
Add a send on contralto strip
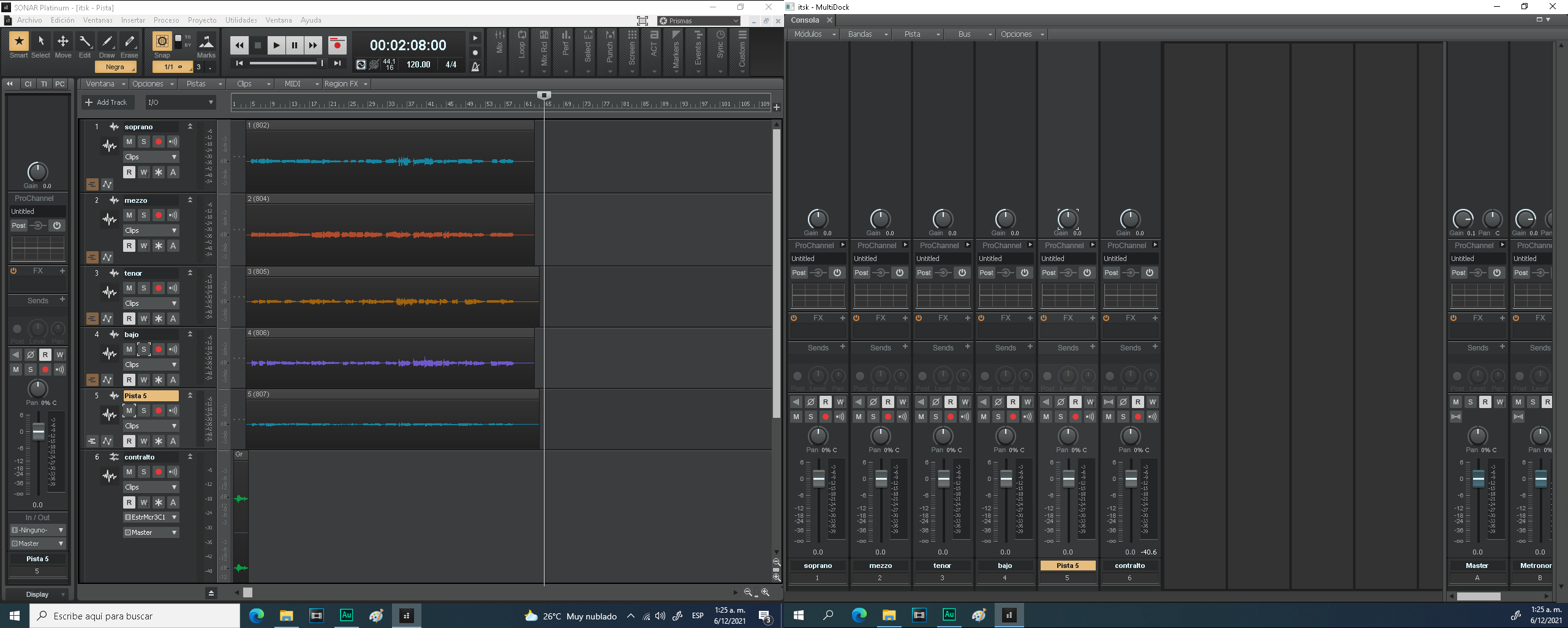[1155, 347]
